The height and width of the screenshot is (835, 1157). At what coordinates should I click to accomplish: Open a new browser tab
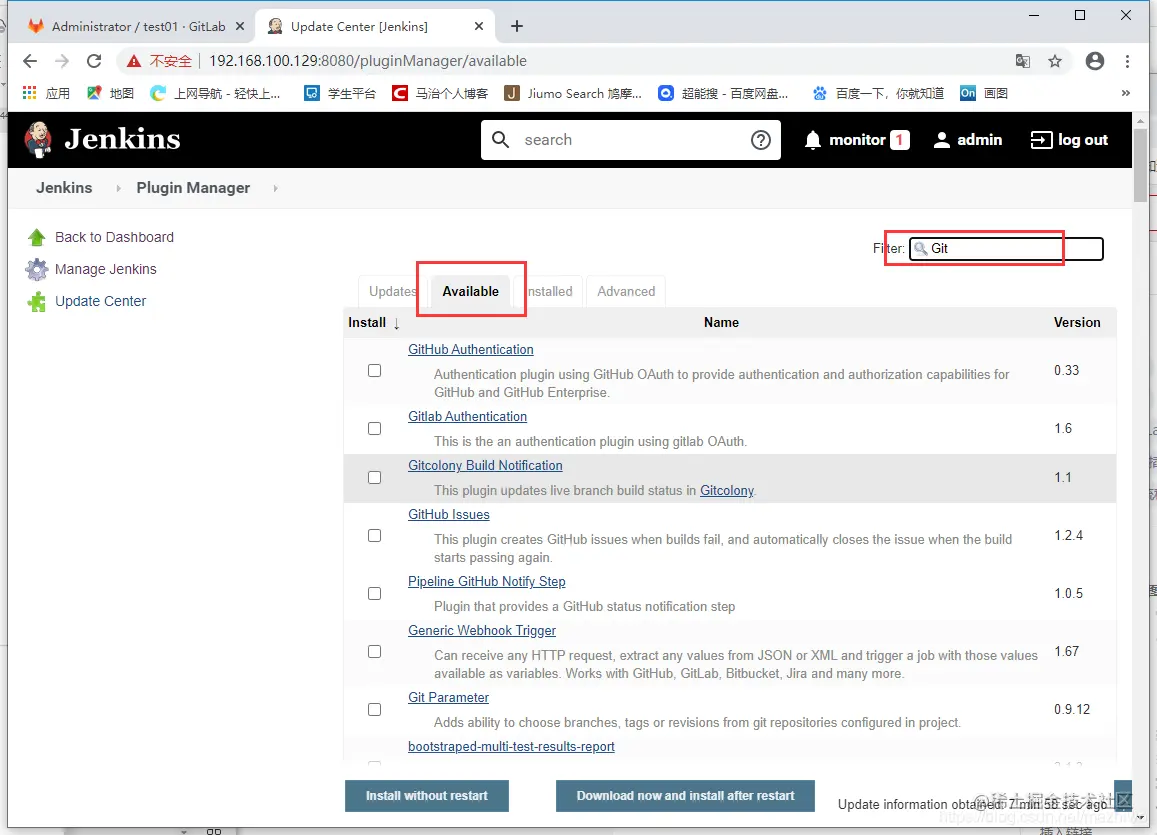[x=517, y=27]
